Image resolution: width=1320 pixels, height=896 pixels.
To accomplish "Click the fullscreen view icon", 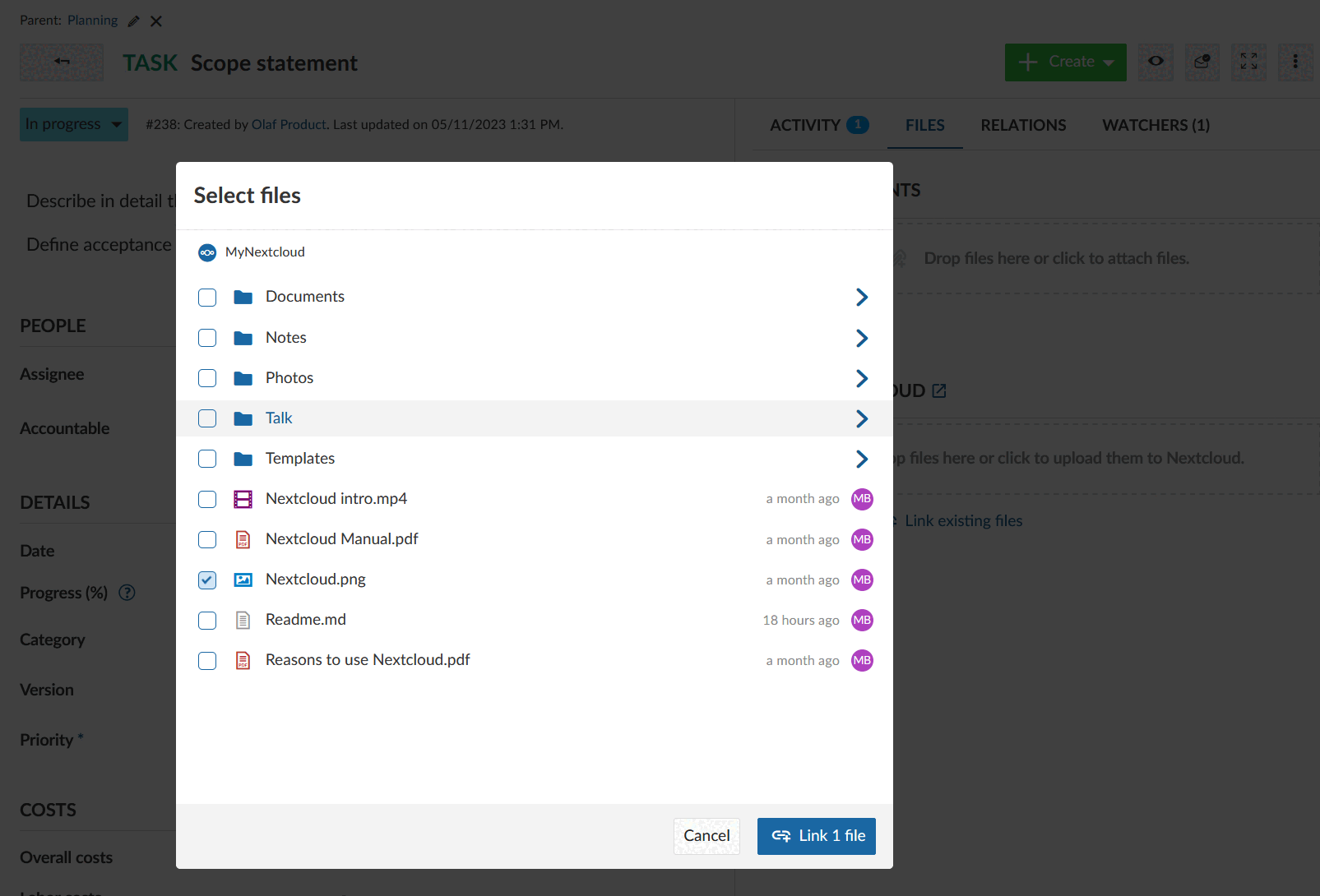I will click(x=1248, y=62).
